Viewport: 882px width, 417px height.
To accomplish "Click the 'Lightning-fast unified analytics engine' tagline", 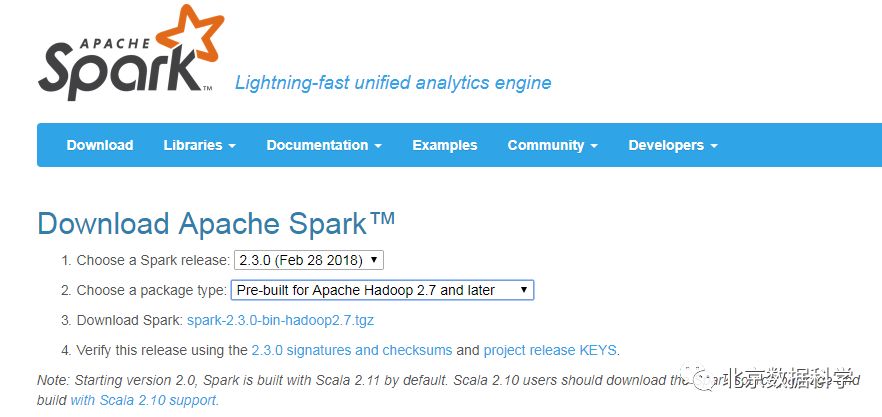I will click(393, 83).
